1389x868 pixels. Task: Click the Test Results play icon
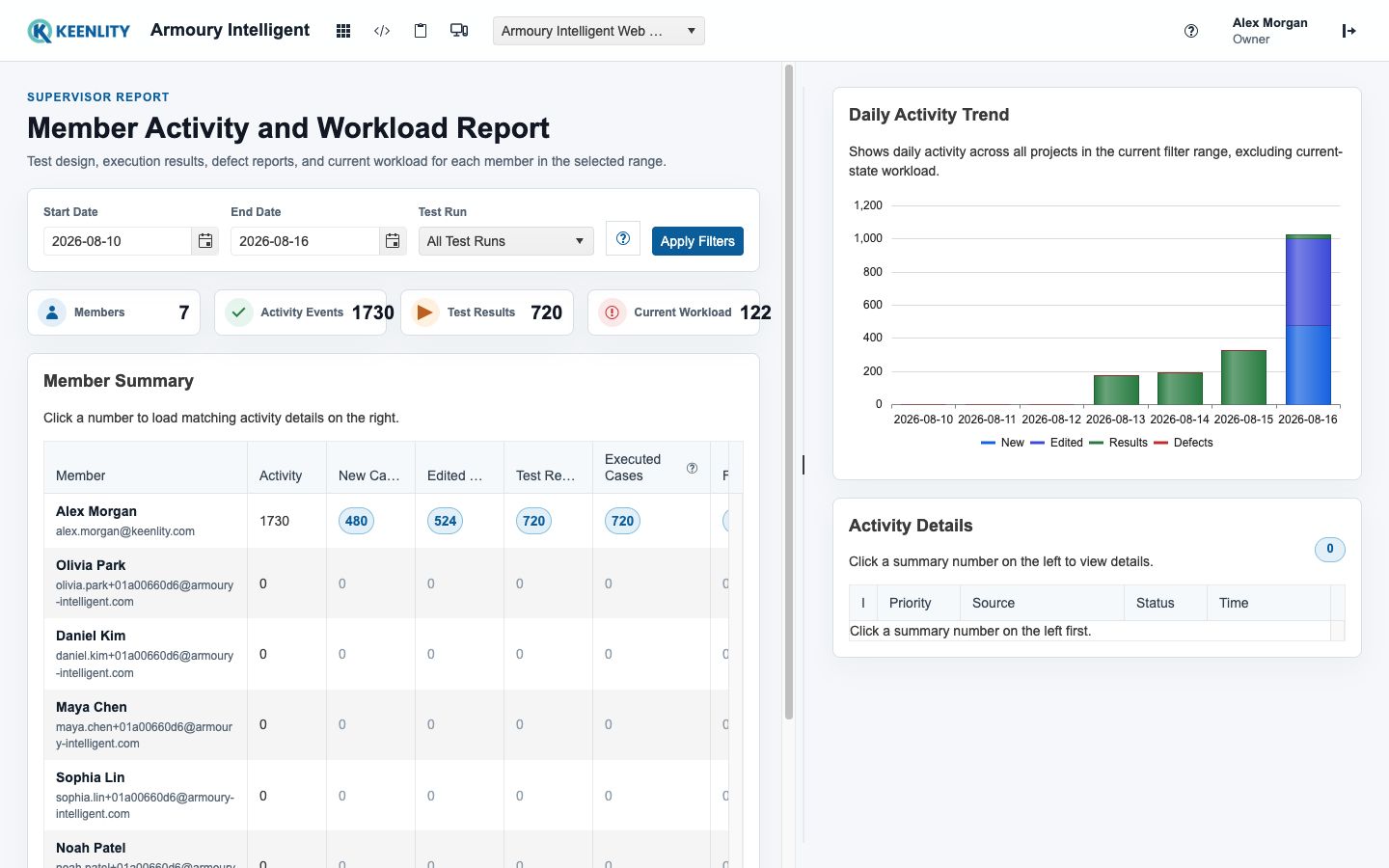pyautogui.click(x=424, y=312)
